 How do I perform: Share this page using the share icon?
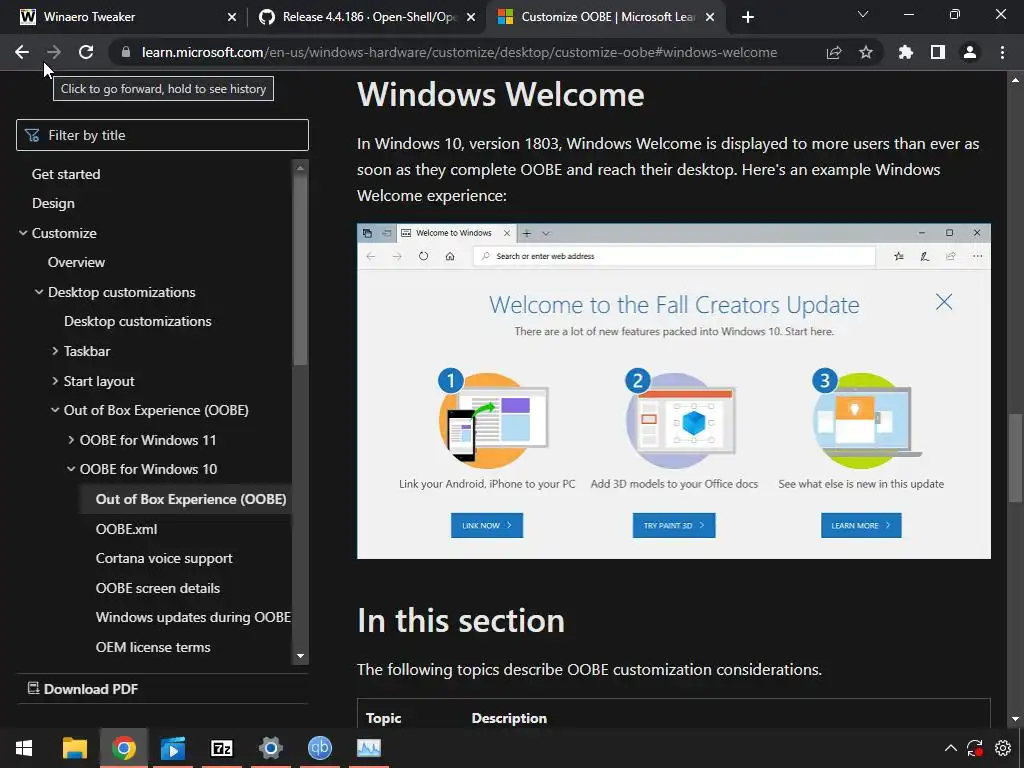[834, 52]
